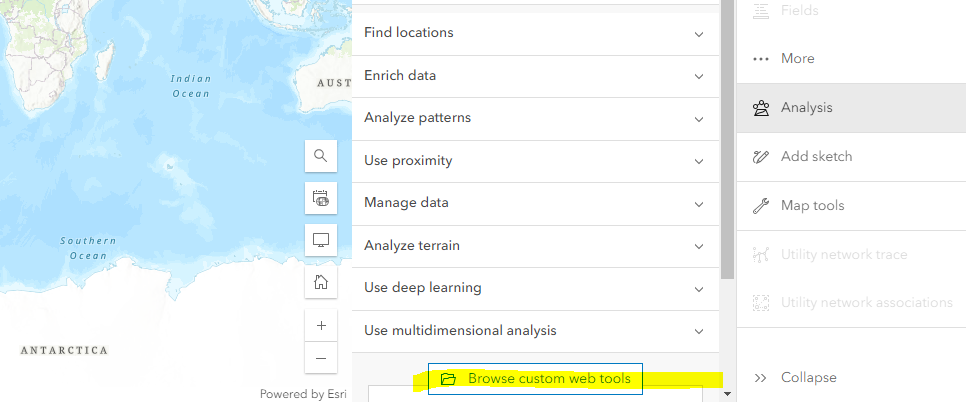Expand the Analyze patterns group
This screenshot has height=402, width=966.
tap(699, 118)
